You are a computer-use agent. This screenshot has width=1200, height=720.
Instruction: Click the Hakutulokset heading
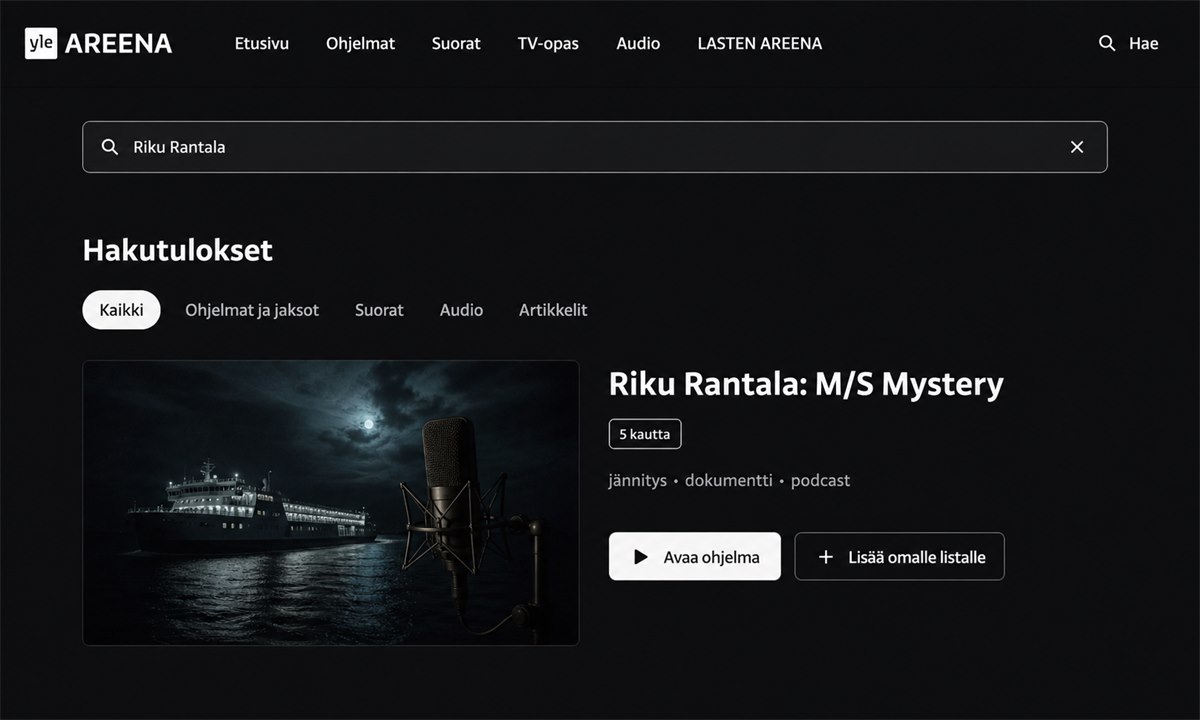(177, 250)
